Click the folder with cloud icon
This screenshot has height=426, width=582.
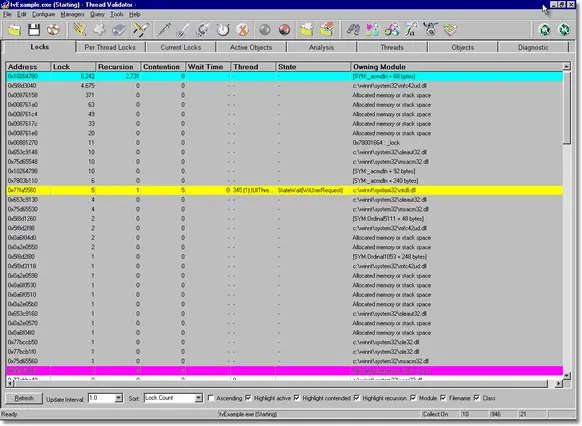[x=307, y=30]
